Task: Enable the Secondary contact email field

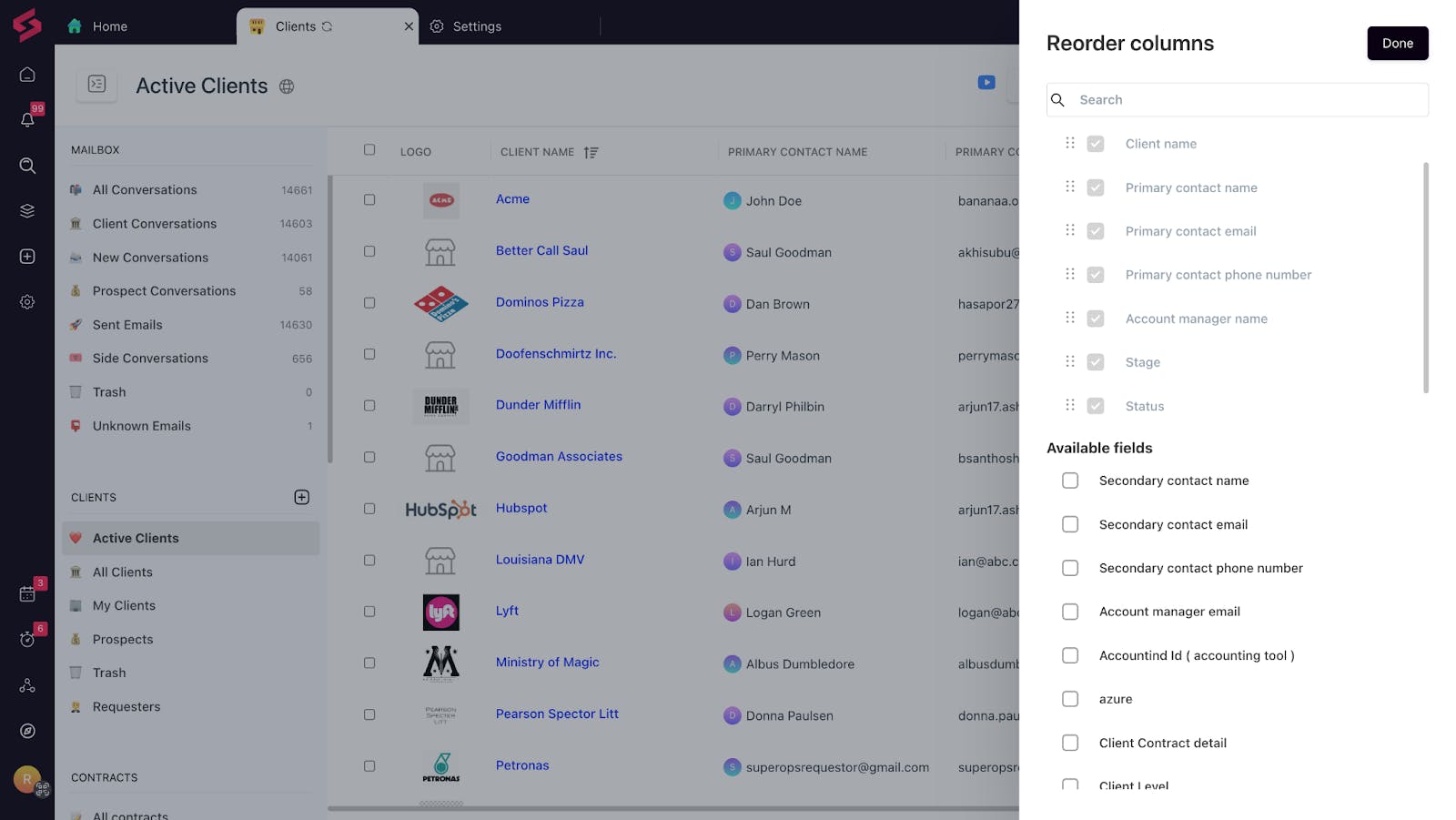Action: (1070, 524)
